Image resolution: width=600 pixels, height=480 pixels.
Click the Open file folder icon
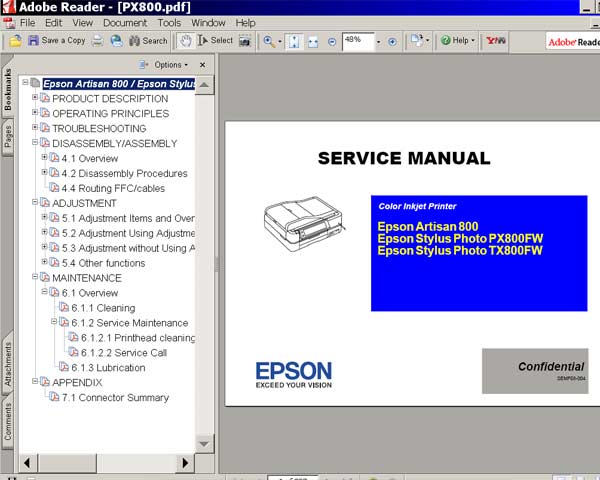pos(15,41)
